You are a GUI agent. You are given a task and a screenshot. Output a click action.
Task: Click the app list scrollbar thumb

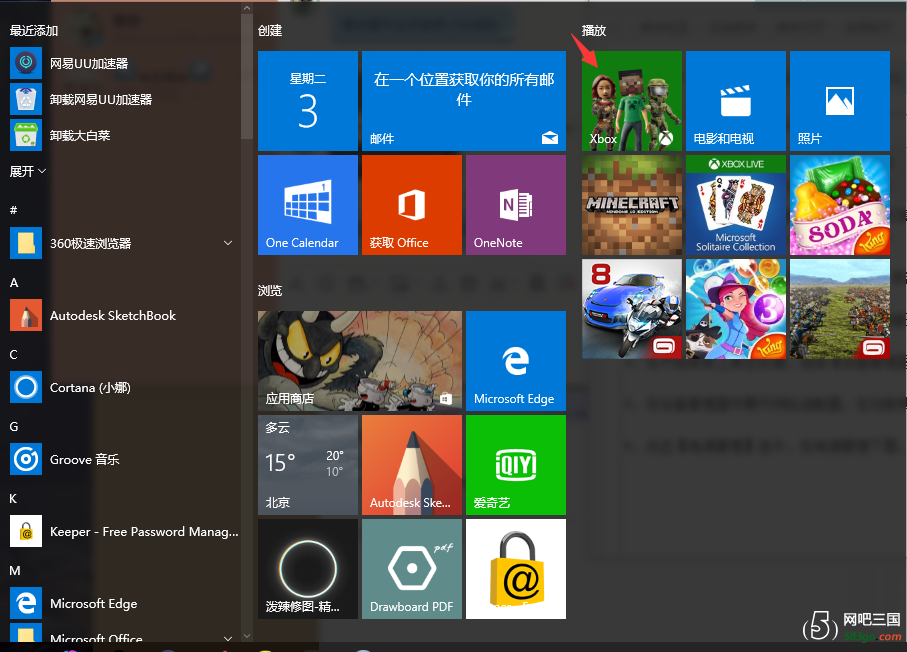click(x=247, y=76)
